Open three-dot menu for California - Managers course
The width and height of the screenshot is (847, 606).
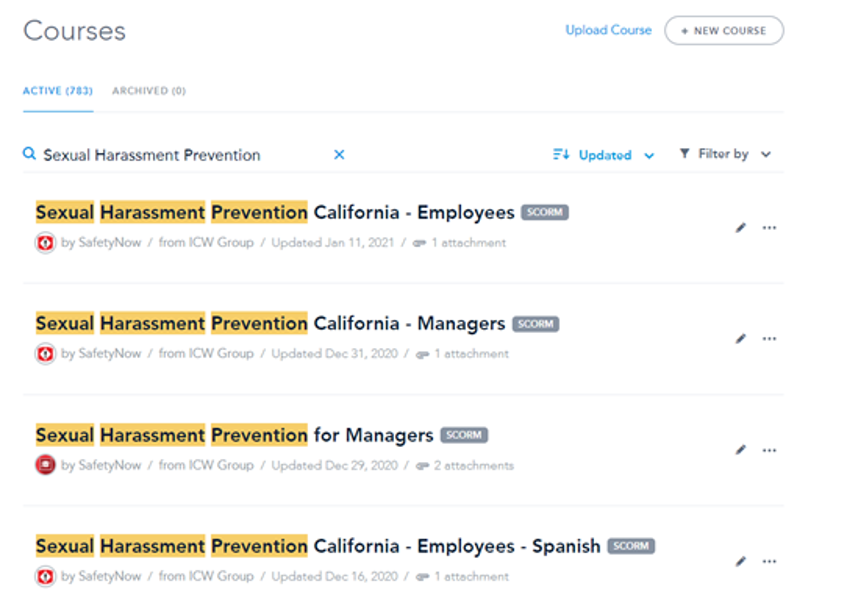pyautogui.click(x=769, y=339)
